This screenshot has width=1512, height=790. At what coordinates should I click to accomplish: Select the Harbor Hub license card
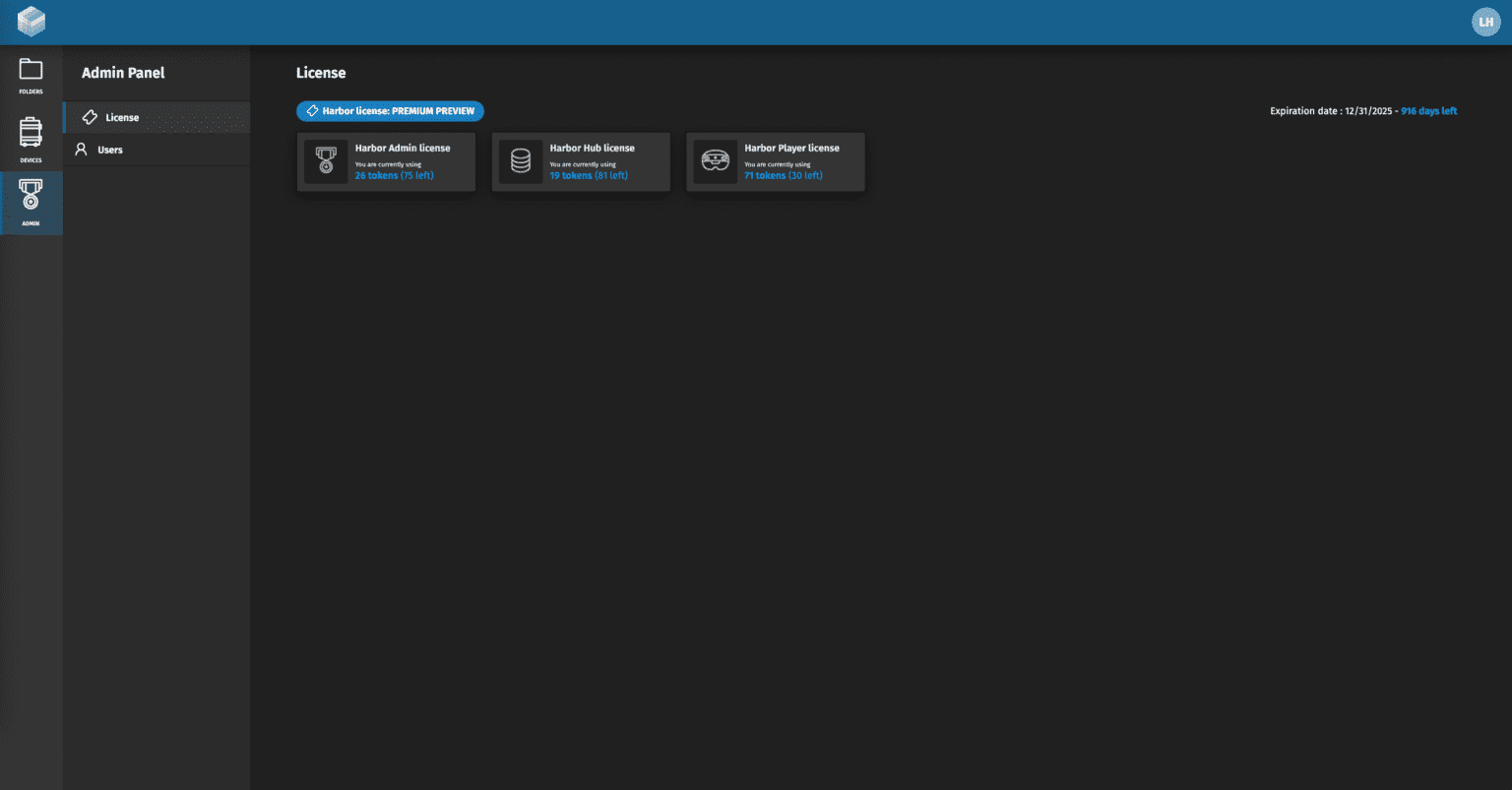click(581, 161)
